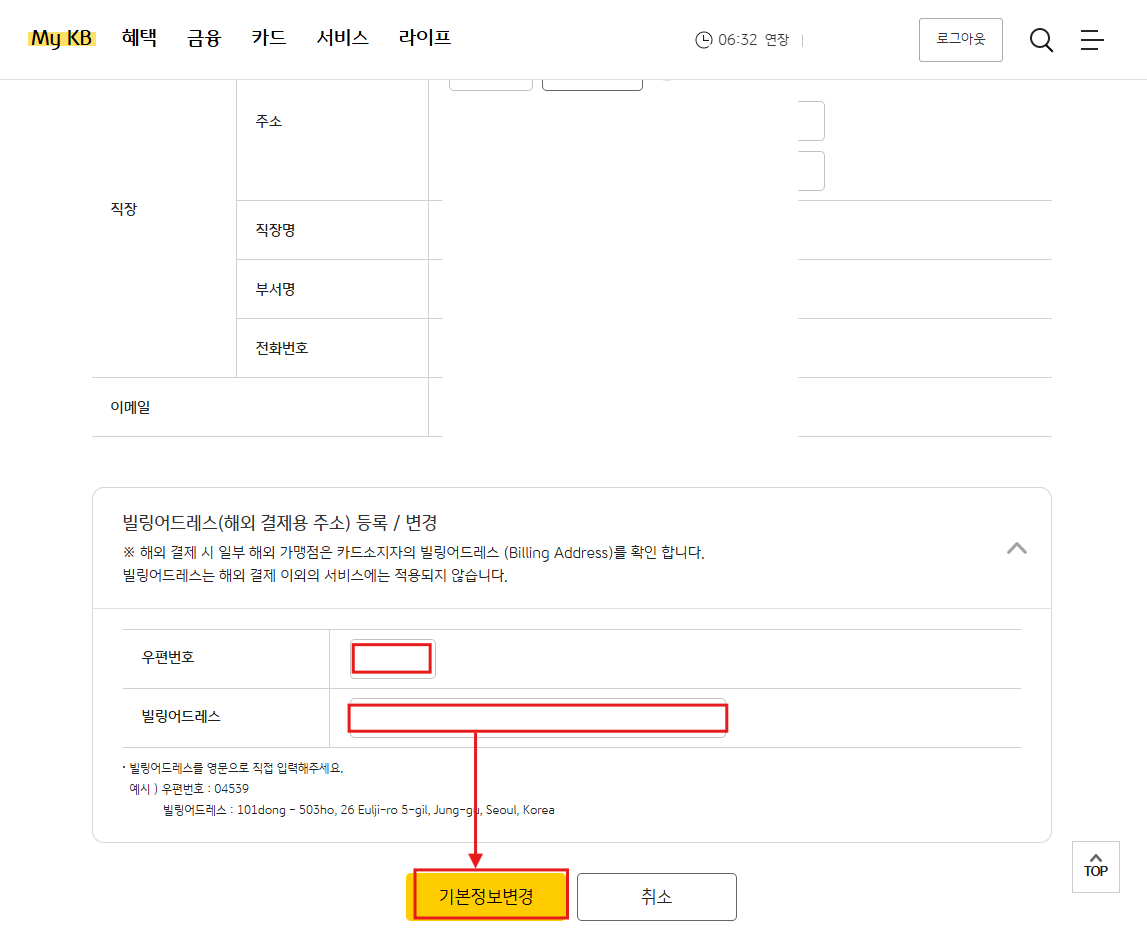Click the My KB logo
1147x929 pixels.
(x=61, y=38)
